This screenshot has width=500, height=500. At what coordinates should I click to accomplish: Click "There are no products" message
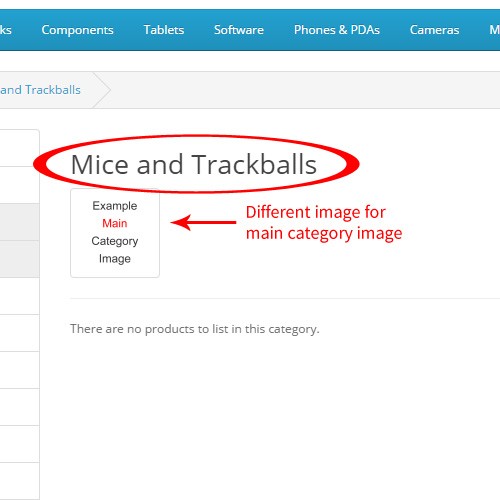pos(195,329)
